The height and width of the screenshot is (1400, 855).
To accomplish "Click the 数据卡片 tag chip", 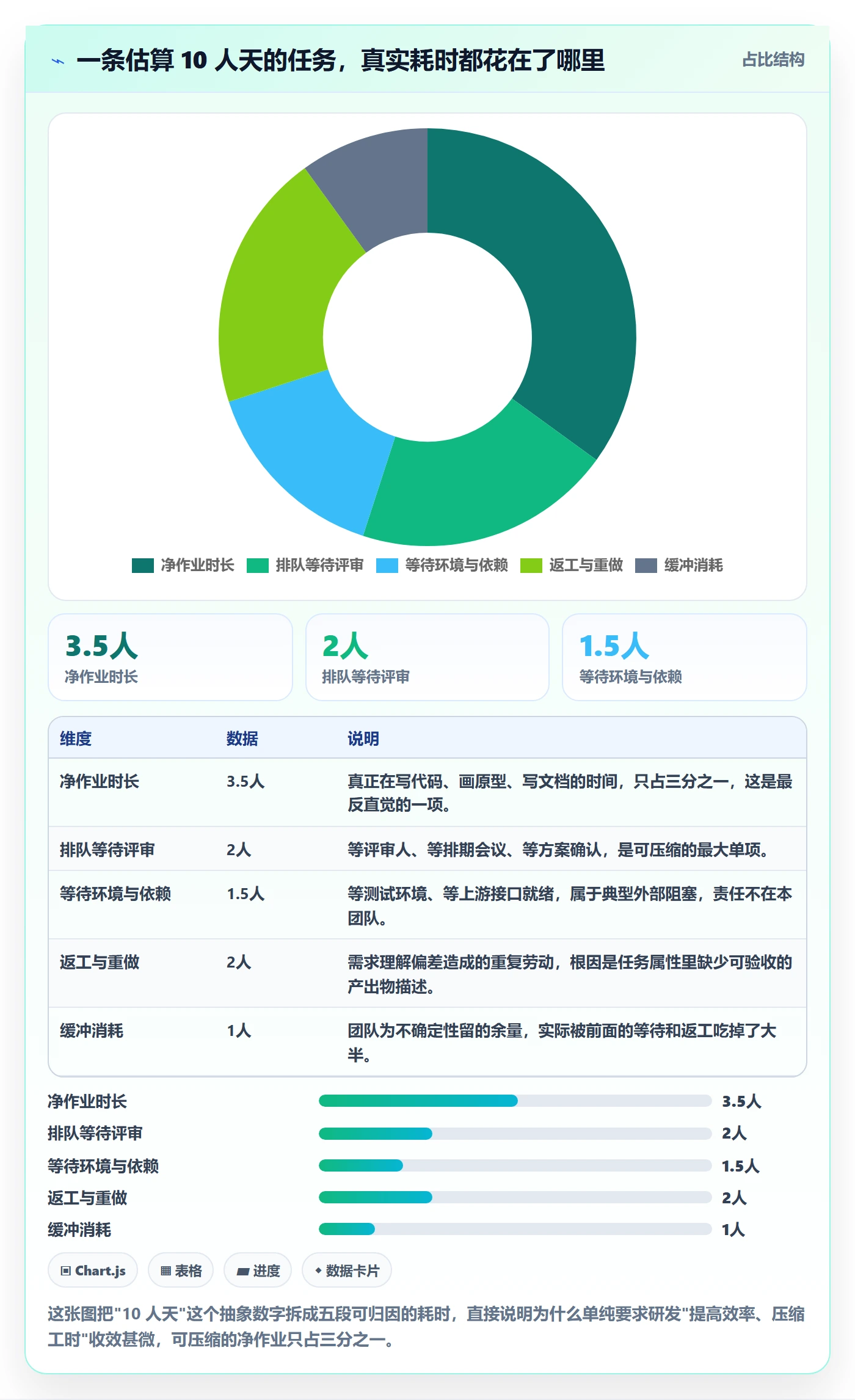I will click(347, 1271).
